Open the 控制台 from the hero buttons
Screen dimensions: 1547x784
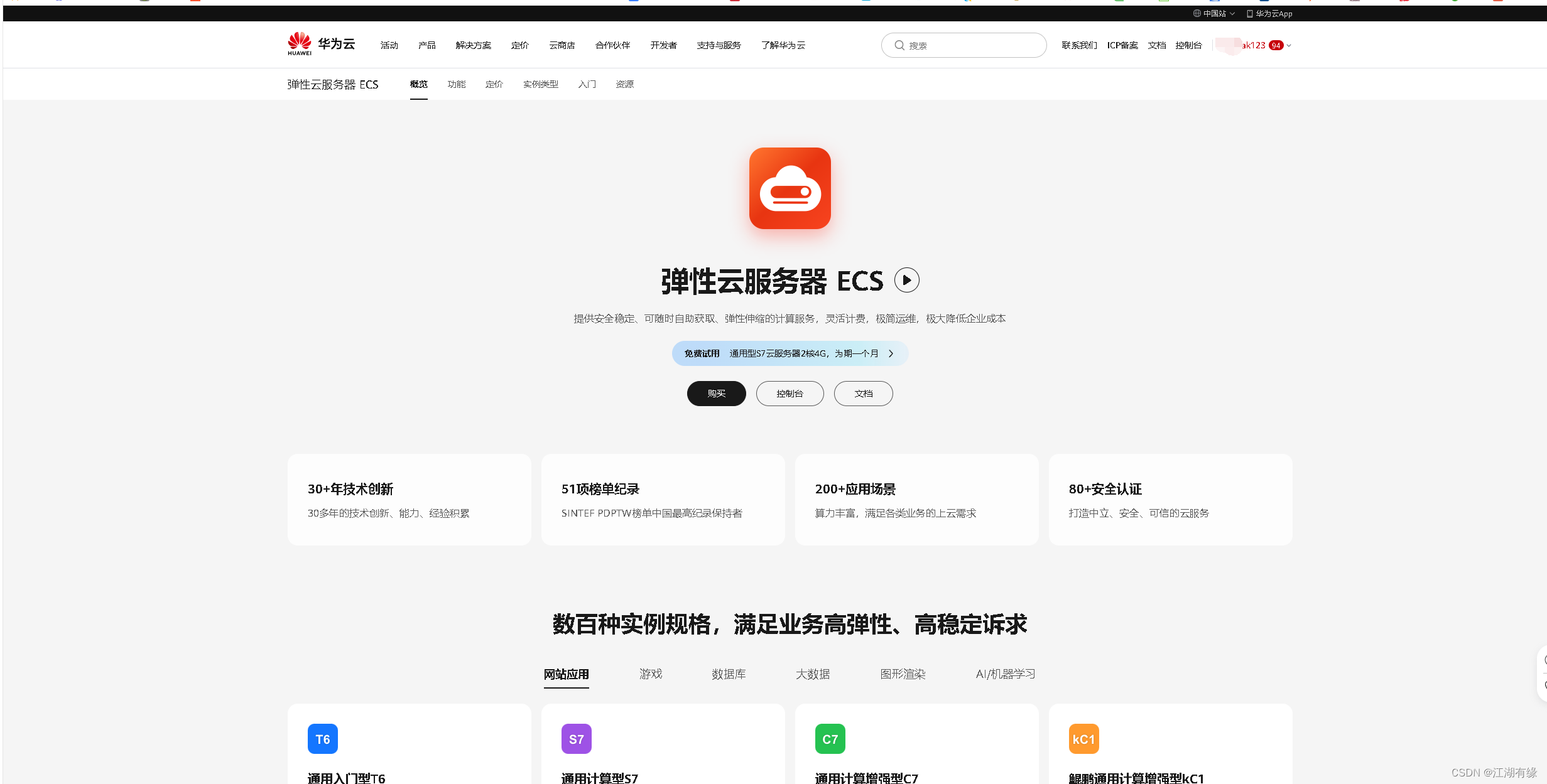(790, 394)
